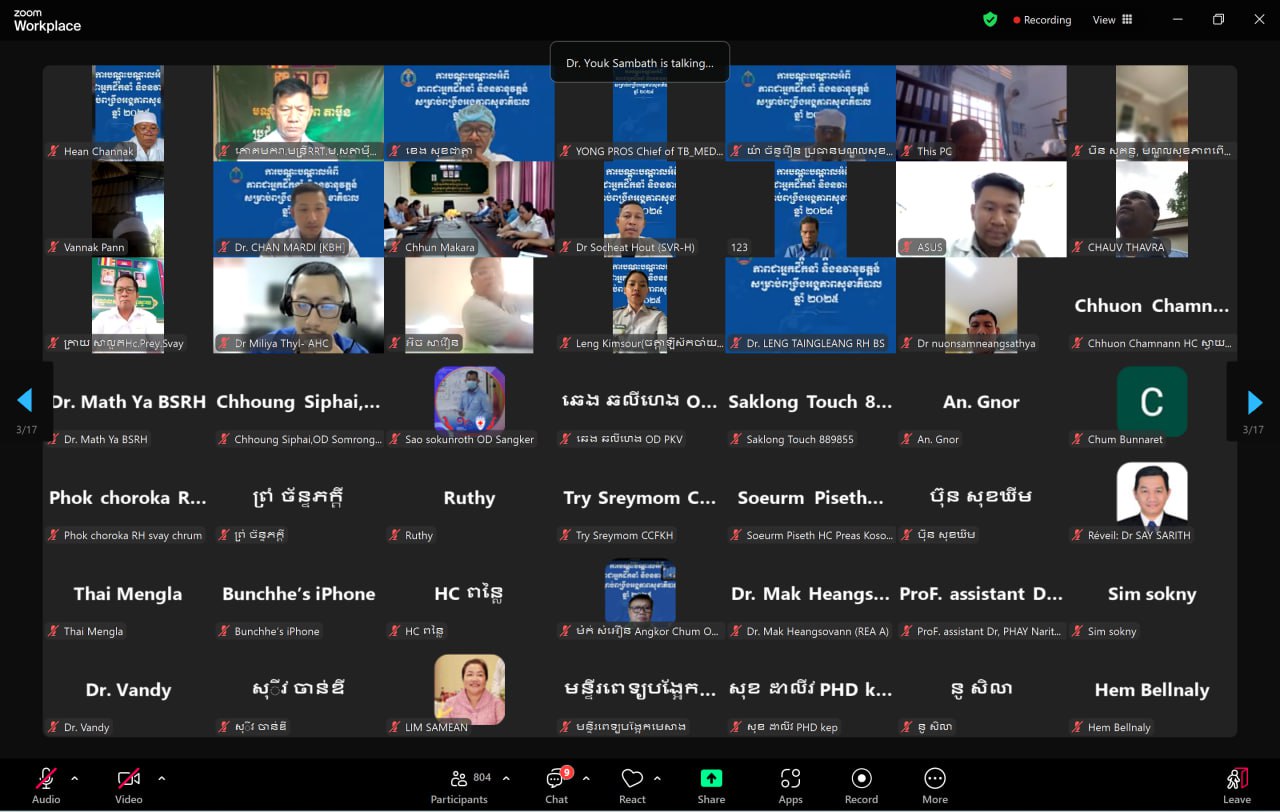Select Chhuon Chamnann HC tile

click(x=1152, y=305)
